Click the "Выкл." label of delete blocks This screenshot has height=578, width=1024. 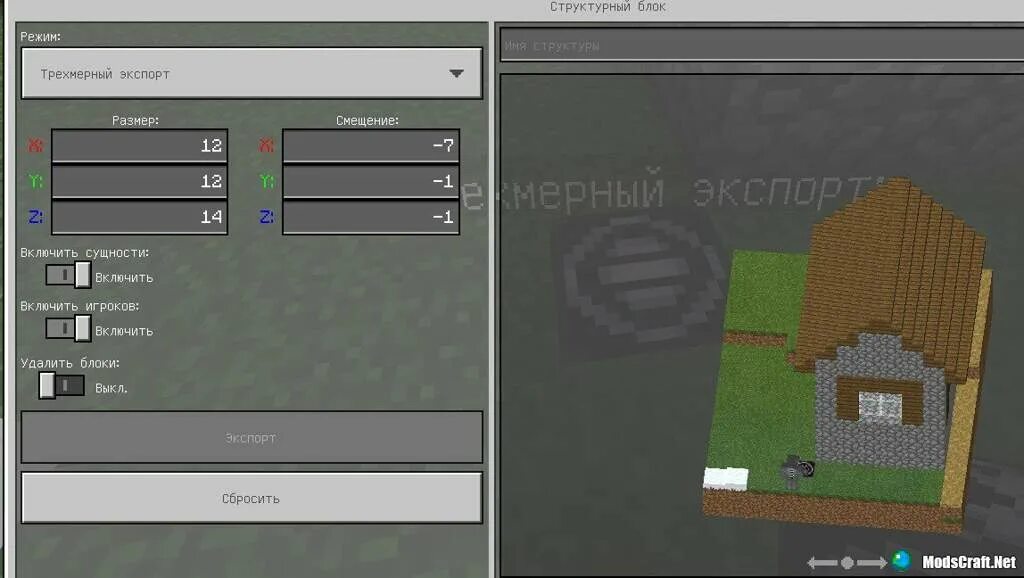point(112,388)
